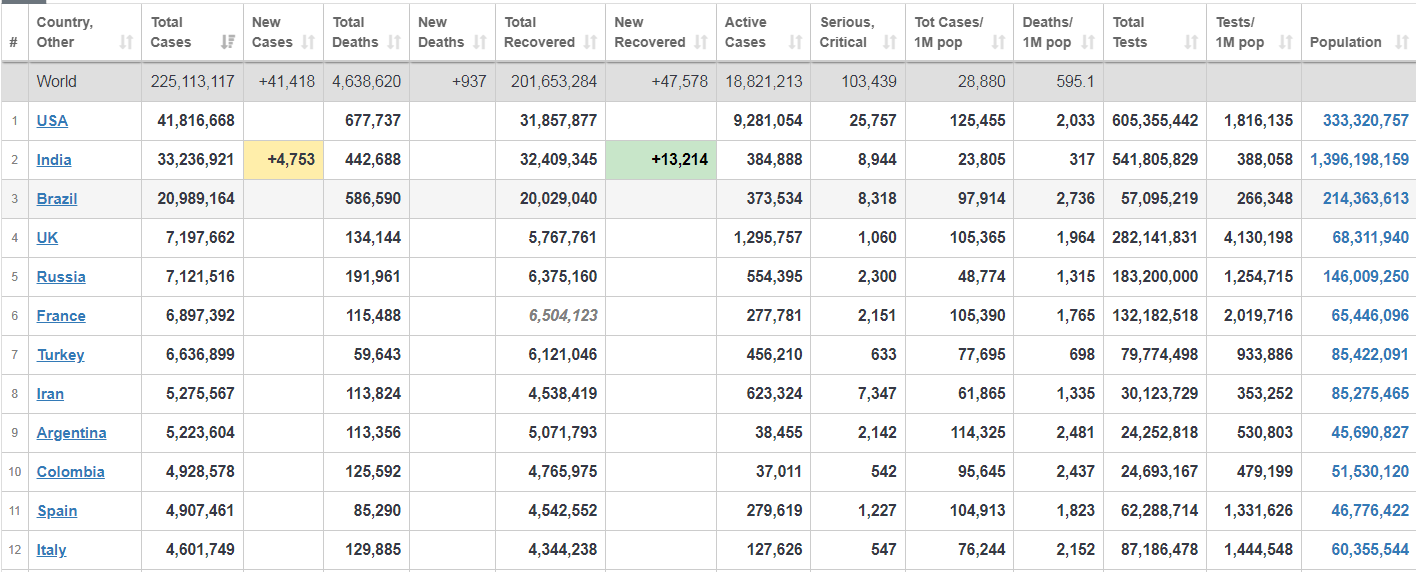The width and height of the screenshot is (1416, 572).
Task: Open Iran population link 85,275,465
Action: [1370, 393]
